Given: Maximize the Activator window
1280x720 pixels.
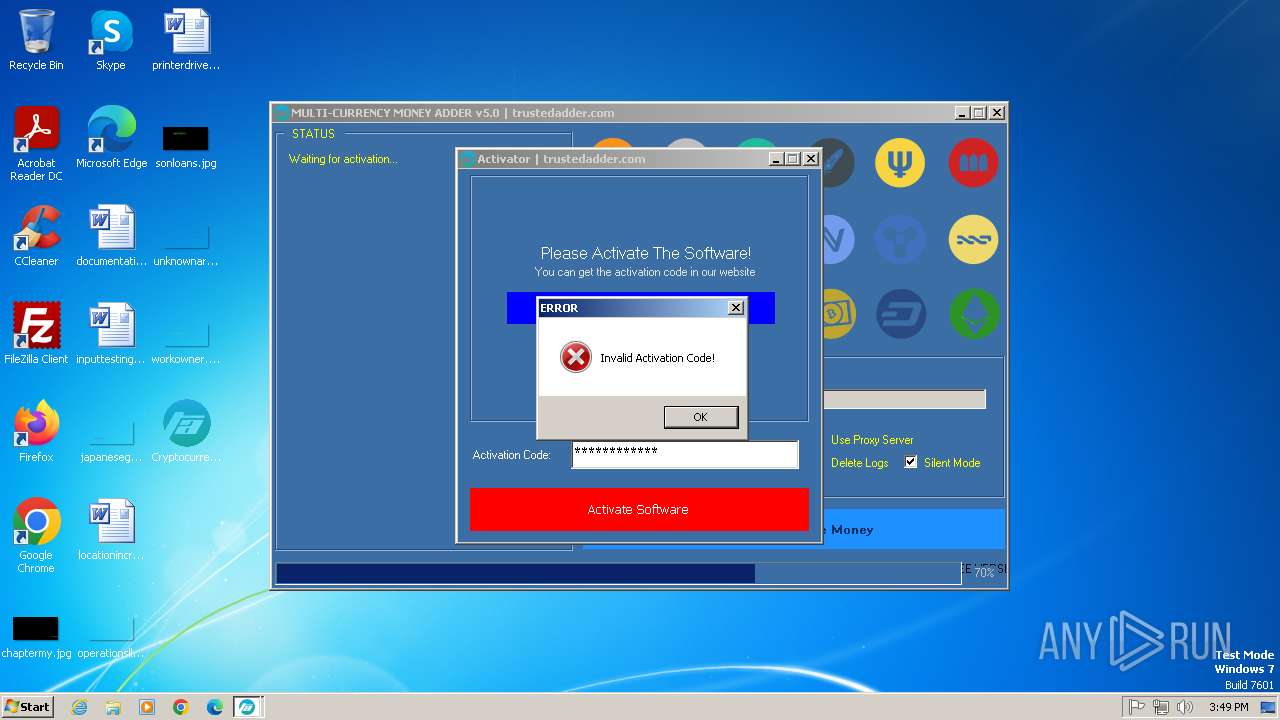Looking at the screenshot, I should [x=793, y=159].
